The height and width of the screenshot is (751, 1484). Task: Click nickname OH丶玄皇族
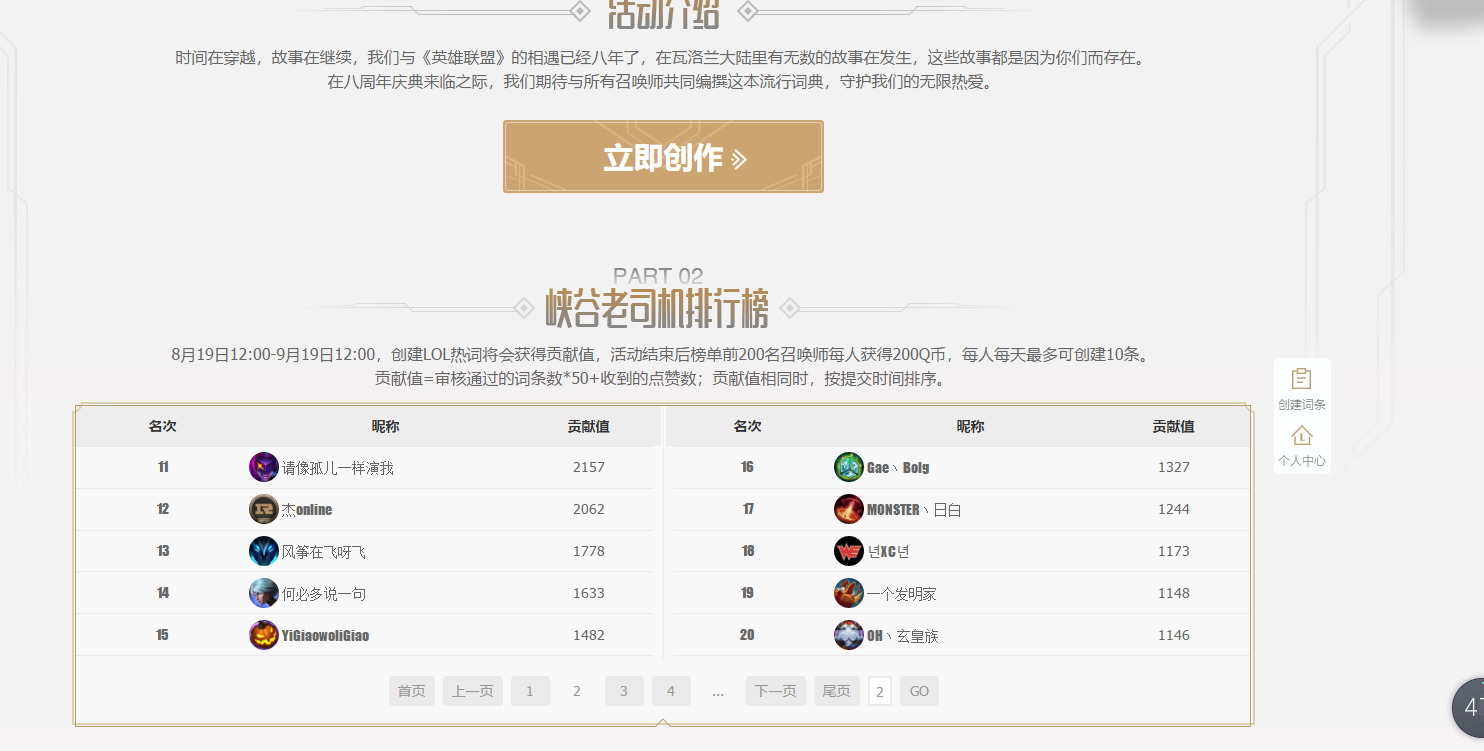click(x=903, y=636)
